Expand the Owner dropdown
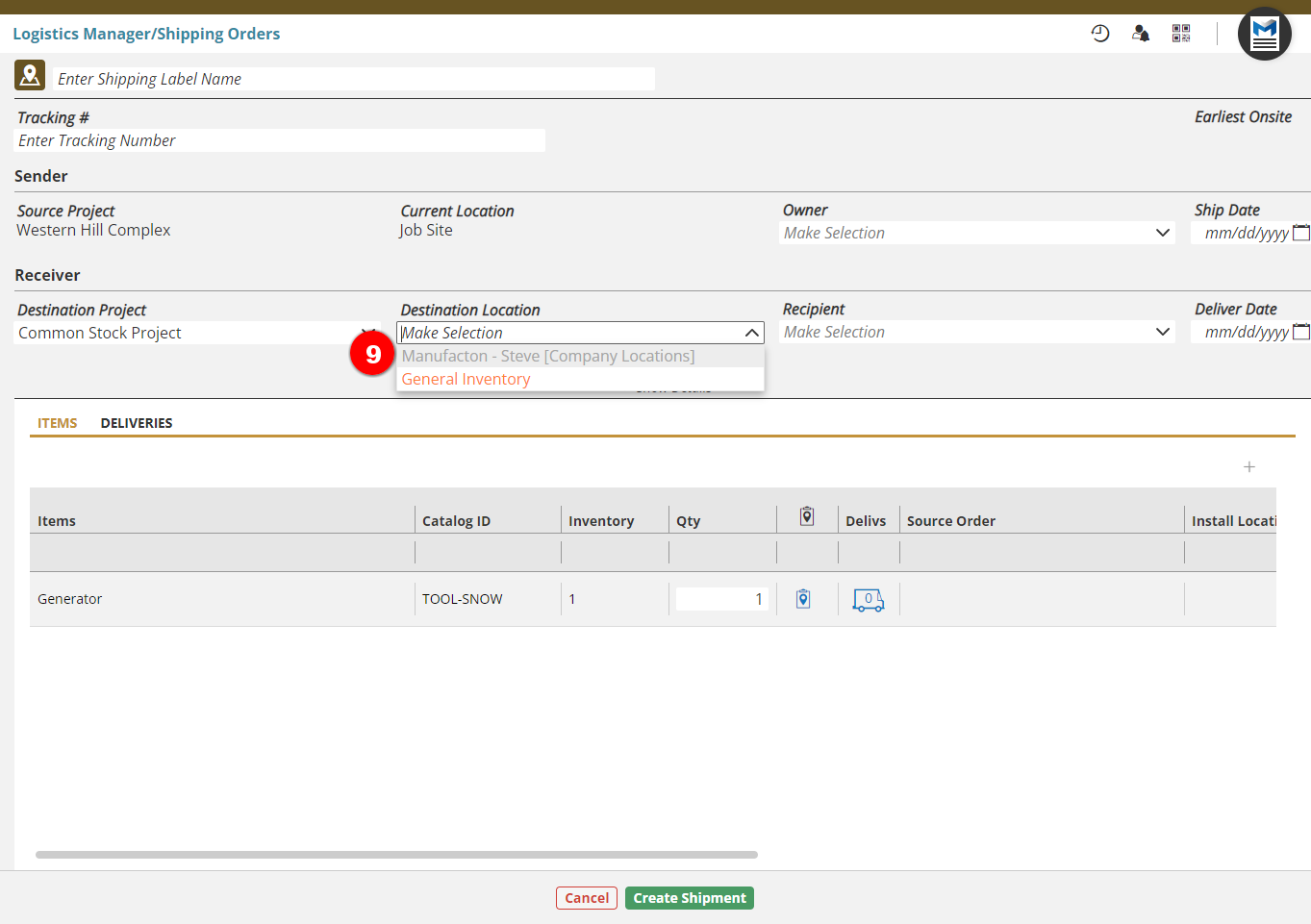This screenshot has width=1311, height=924. click(1162, 233)
